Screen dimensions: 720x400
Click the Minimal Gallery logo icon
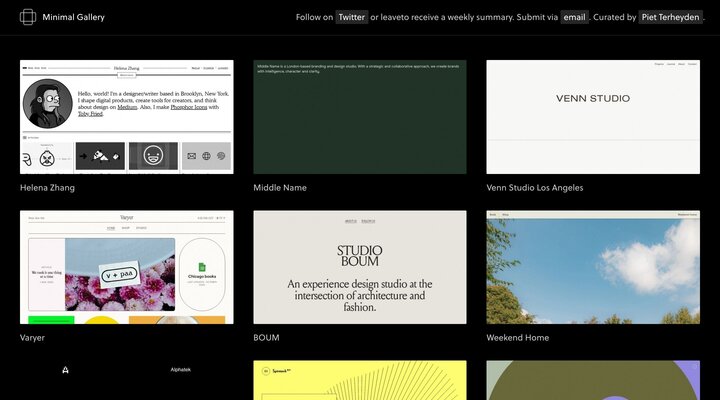[x=28, y=17]
